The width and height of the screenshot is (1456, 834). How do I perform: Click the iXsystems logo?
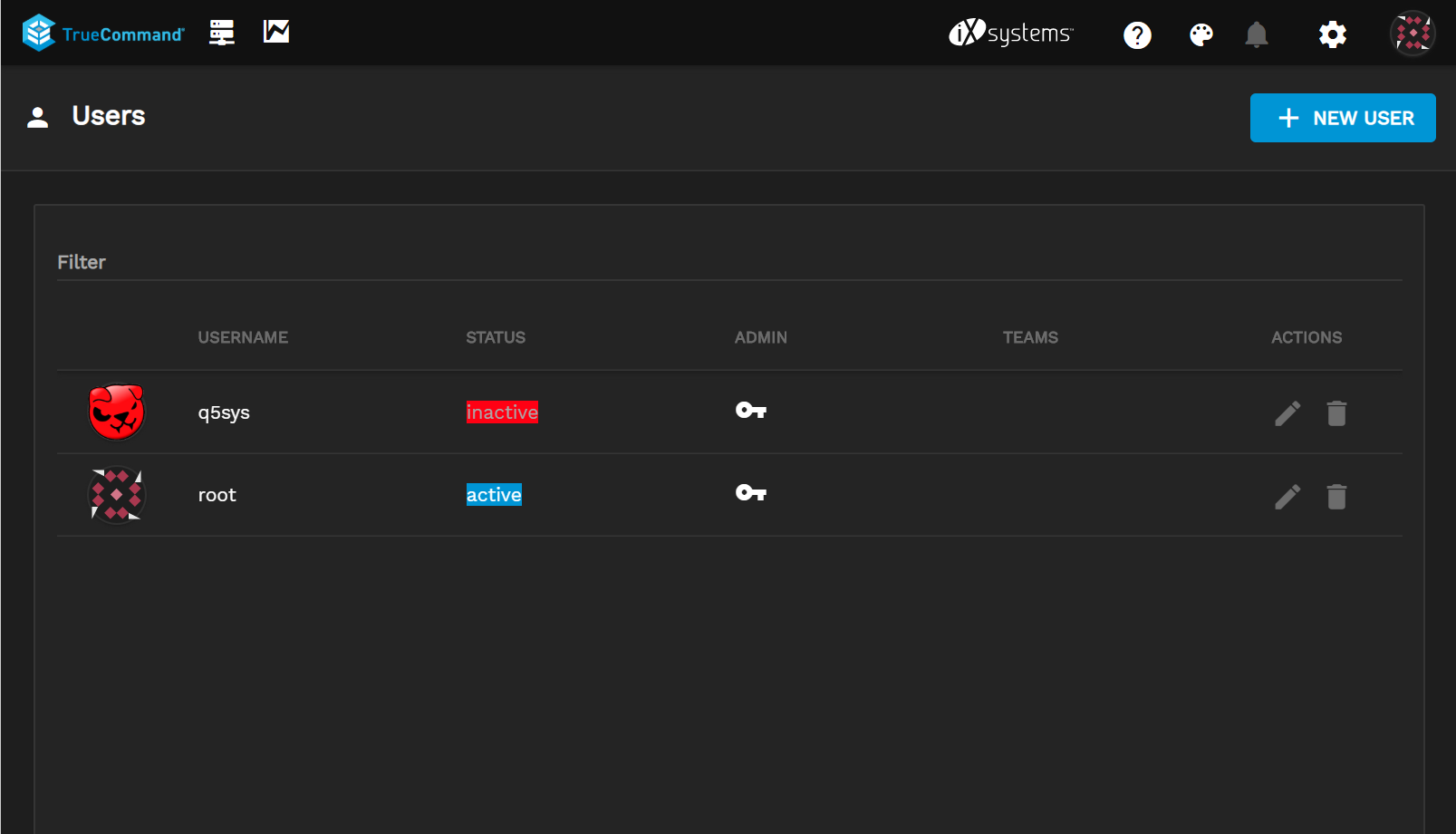(x=1011, y=33)
